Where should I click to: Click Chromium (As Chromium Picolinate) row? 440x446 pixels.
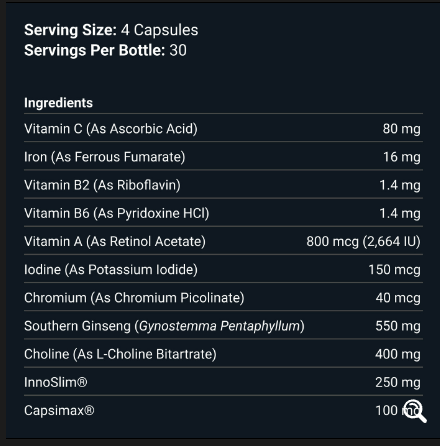click(223, 298)
